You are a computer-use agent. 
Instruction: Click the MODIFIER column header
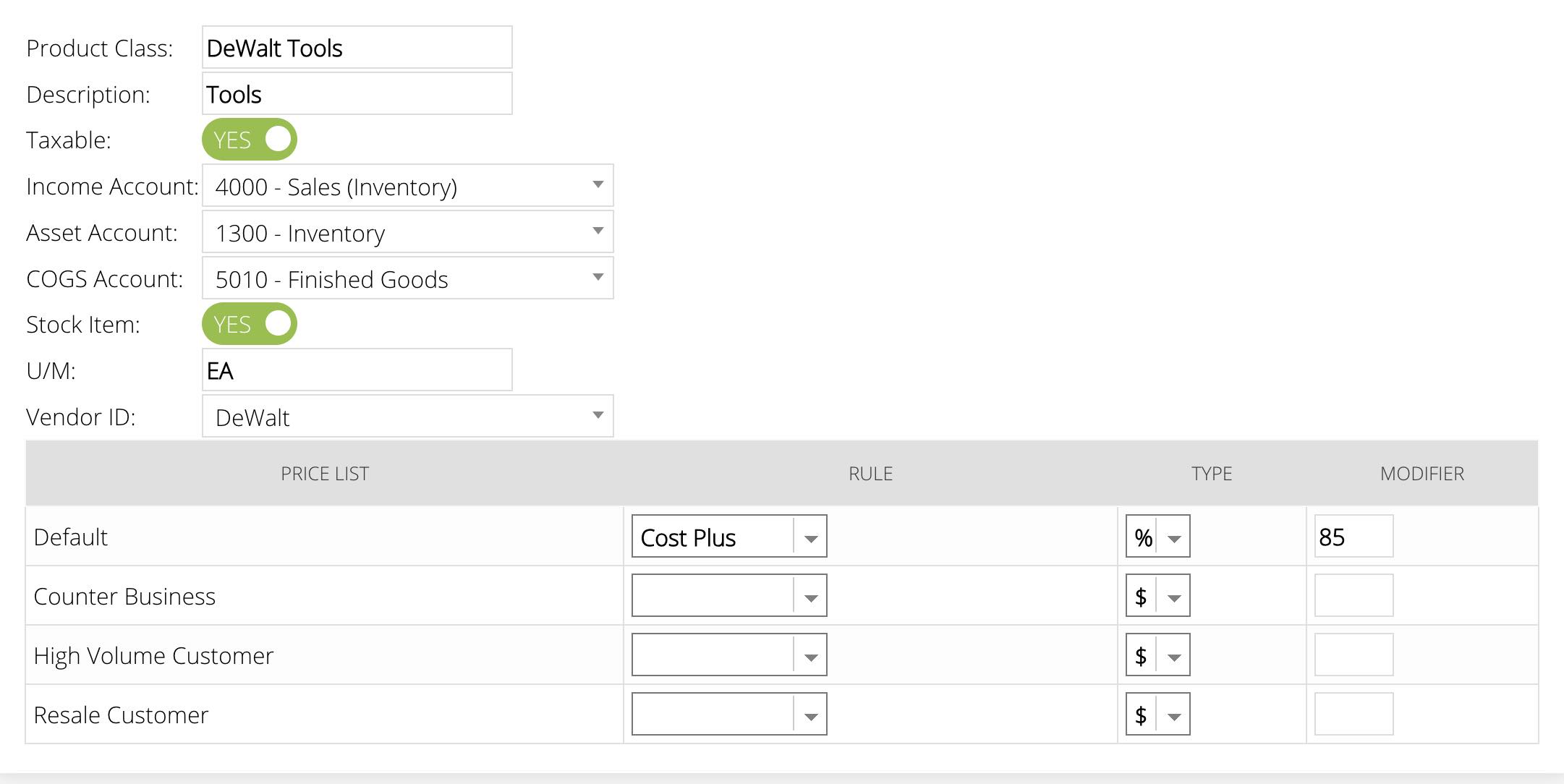click(x=1422, y=474)
